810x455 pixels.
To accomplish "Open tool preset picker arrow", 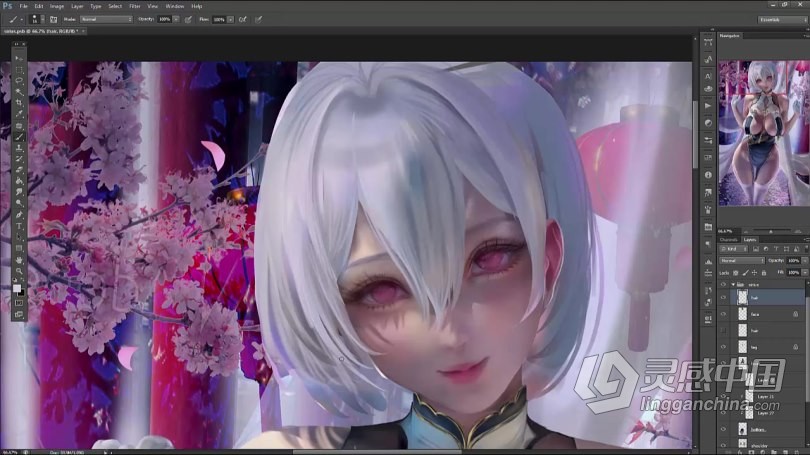I will [22, 20].
